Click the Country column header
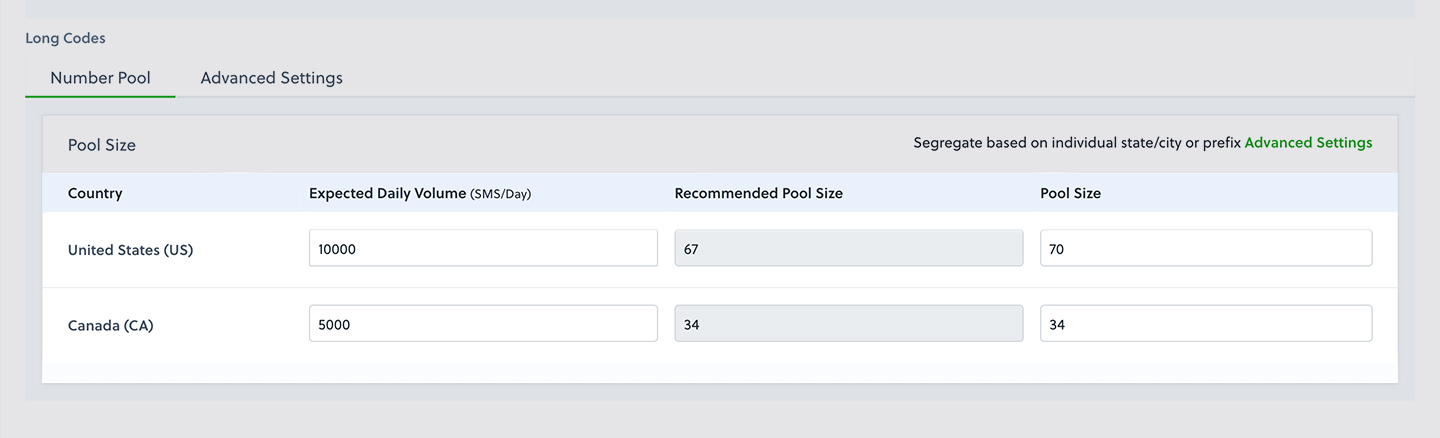This screenshot has height=438, width=1440. click(95, 193)
